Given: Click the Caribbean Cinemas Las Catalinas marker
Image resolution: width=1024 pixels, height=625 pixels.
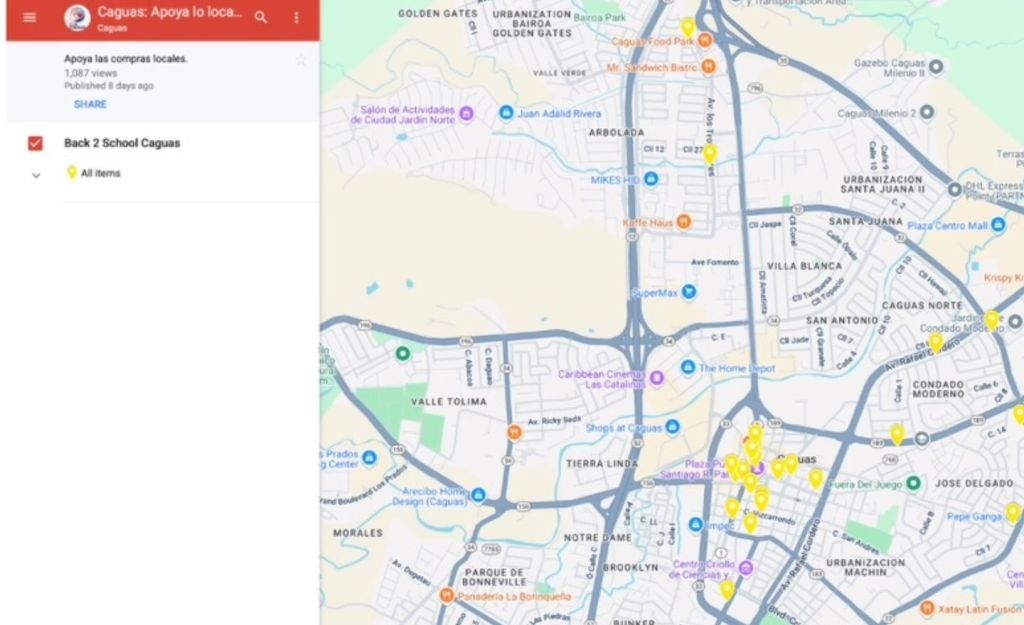Looking at the screenshot, I should 657,378.
